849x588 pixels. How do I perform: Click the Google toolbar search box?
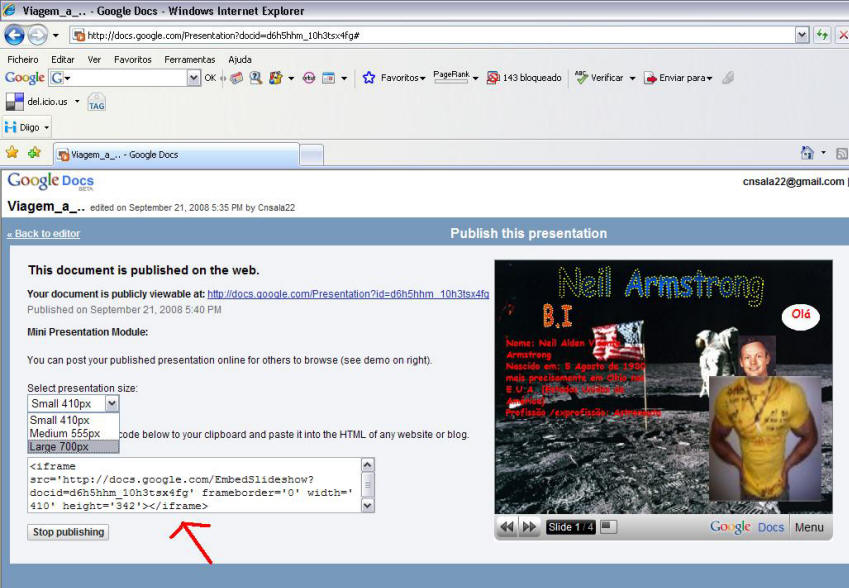tap(126, 78)
